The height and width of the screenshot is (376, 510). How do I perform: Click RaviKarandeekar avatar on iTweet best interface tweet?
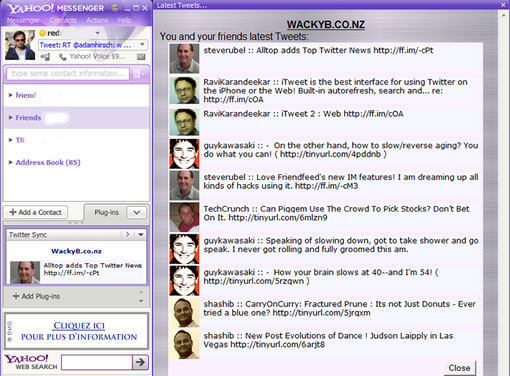184,90
